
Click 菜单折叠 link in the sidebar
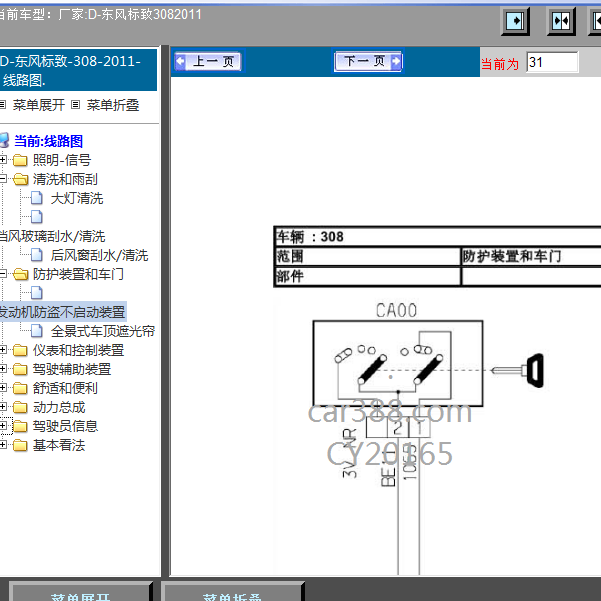coord(113,105)
